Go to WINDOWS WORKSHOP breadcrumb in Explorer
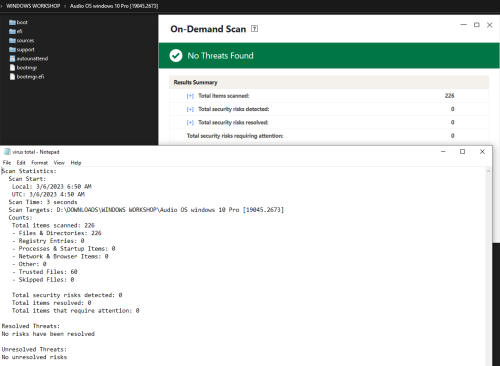500x366 pixels. [x=33, y=6]
